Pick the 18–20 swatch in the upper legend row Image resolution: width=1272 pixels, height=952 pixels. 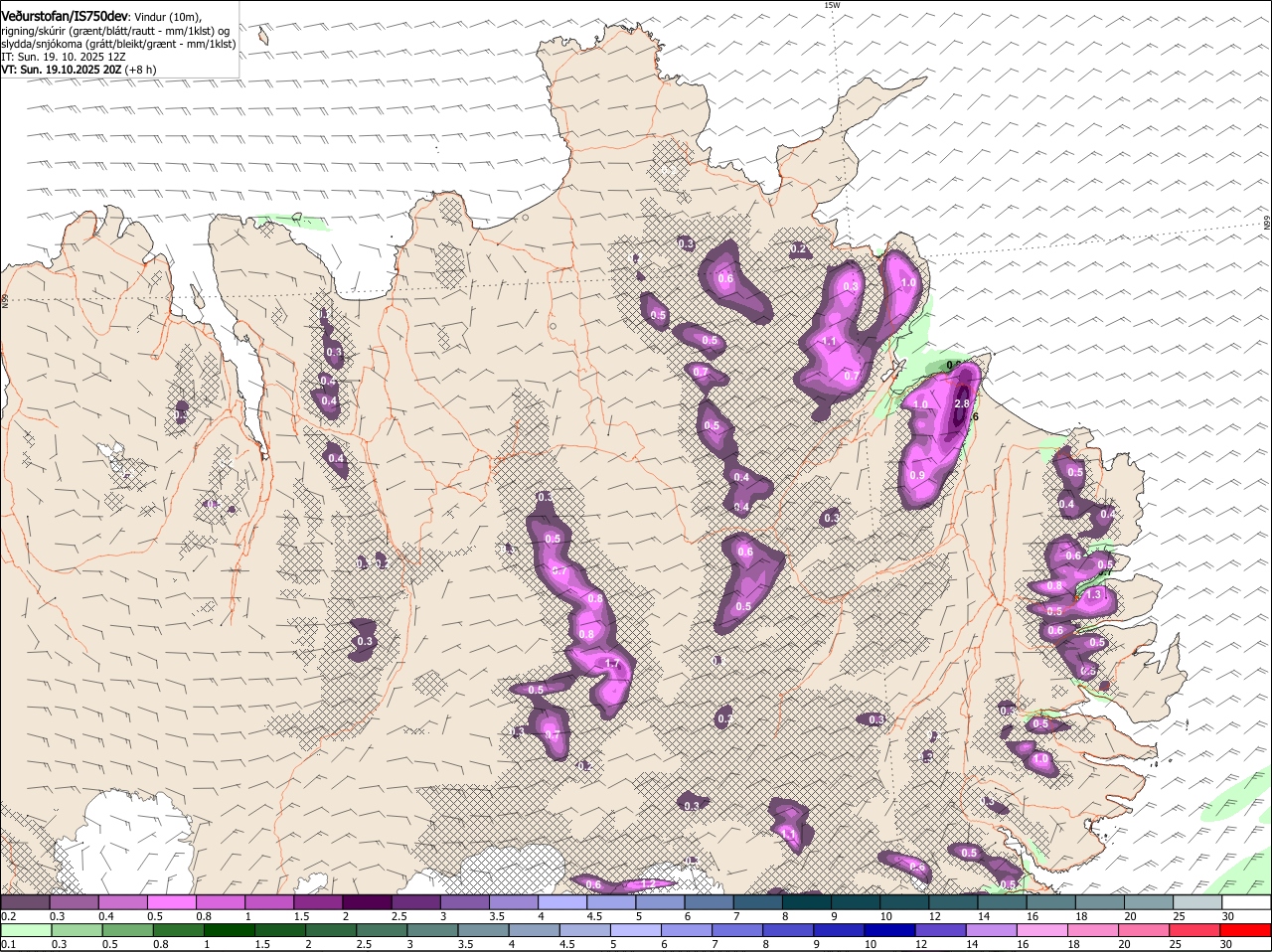point(1100,902)
